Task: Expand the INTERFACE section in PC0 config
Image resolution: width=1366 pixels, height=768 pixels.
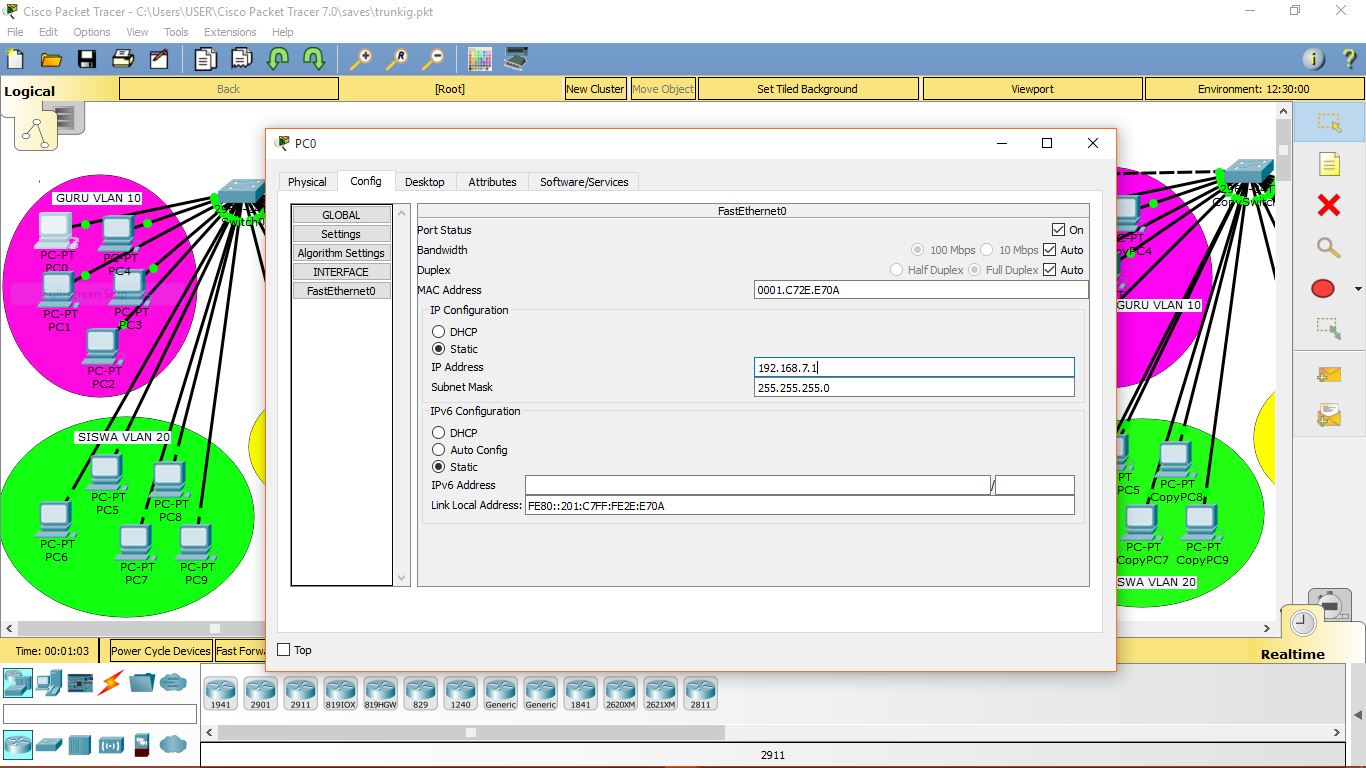Action: [341, 271]
